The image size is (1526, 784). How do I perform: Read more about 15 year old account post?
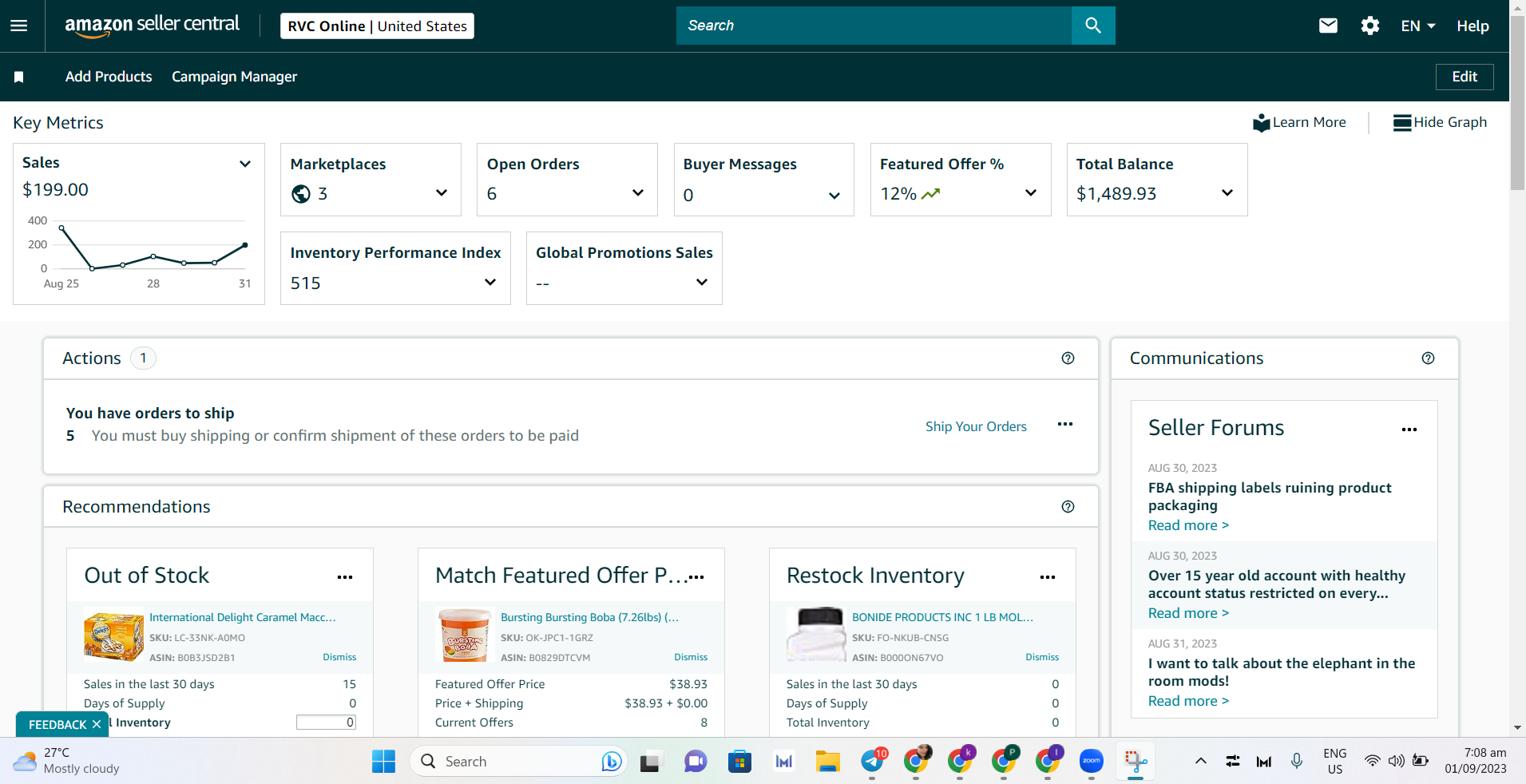(x=1188, y=613)
